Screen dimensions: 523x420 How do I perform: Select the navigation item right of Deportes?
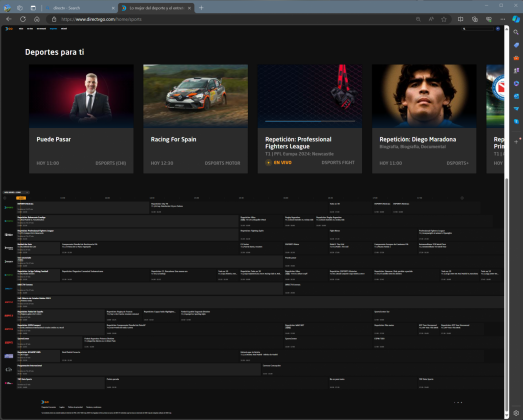(64, 29)
